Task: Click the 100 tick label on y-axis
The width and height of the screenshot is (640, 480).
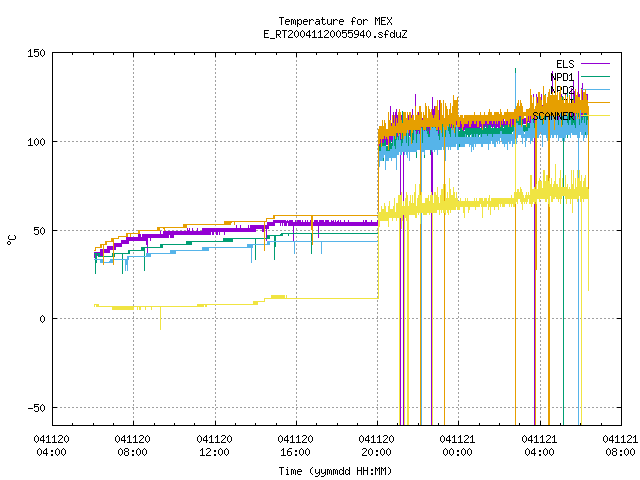Action: pyautogui.click(x=36, y=142)
